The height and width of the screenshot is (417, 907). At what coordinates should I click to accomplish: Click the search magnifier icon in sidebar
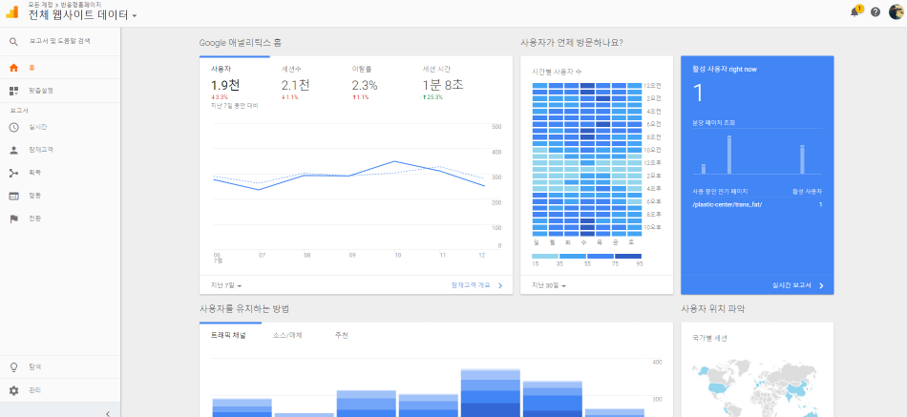tap(14, 42)
